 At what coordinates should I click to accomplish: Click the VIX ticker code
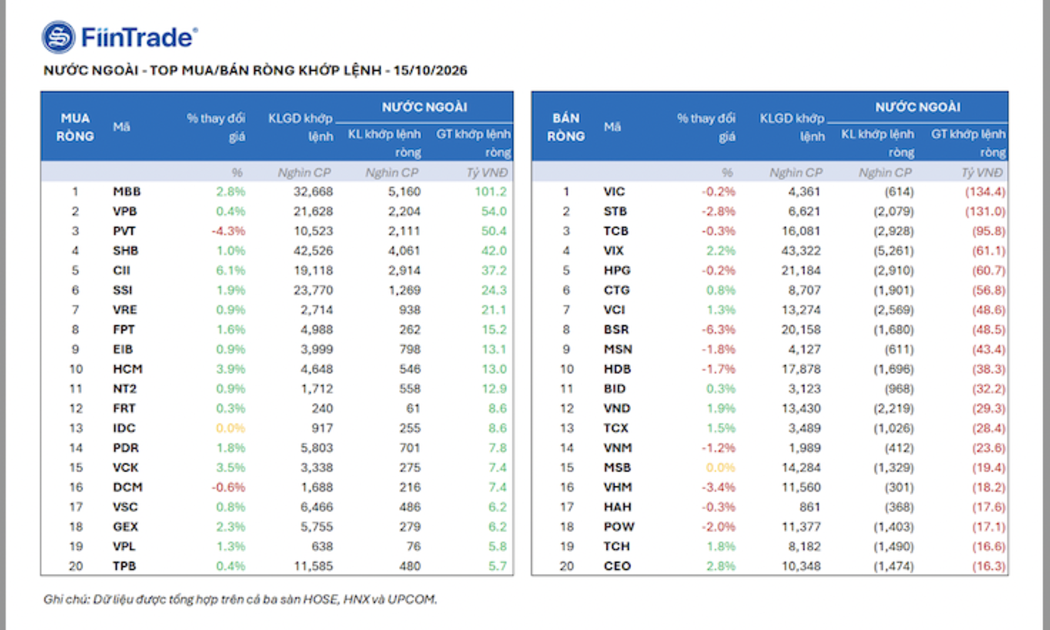(x=613, y=251)
